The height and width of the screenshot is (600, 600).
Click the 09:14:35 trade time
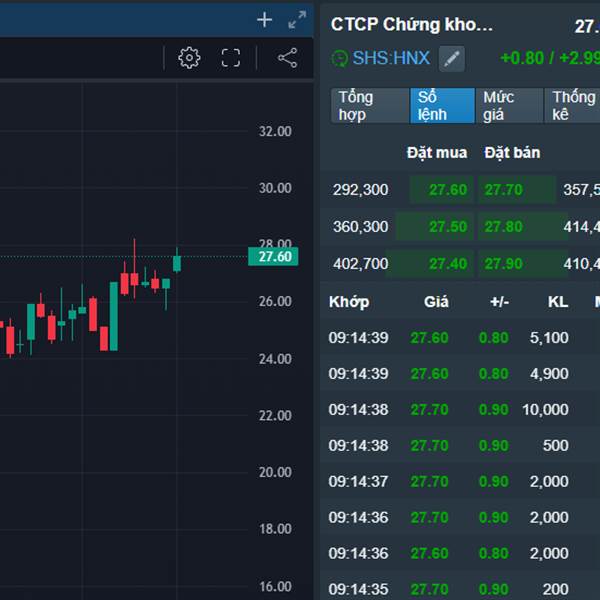[x=358, y=589]
